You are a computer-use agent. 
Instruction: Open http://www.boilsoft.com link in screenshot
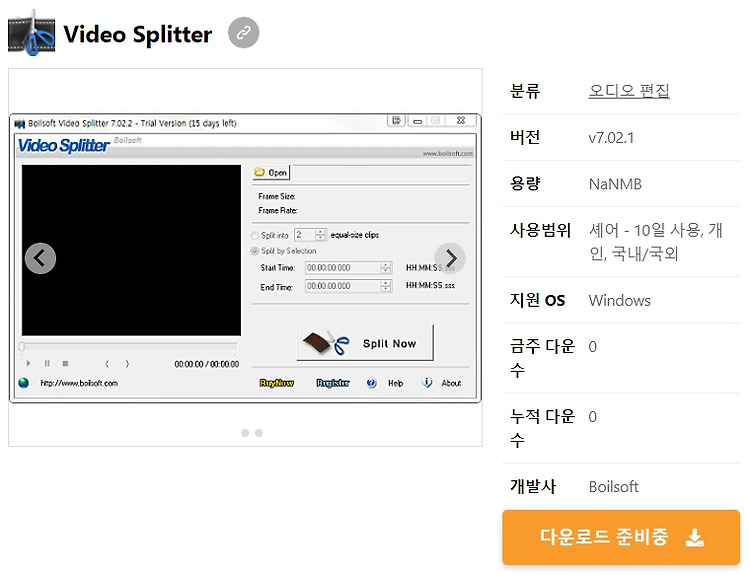pyautogui.click(x=79, y=383)
